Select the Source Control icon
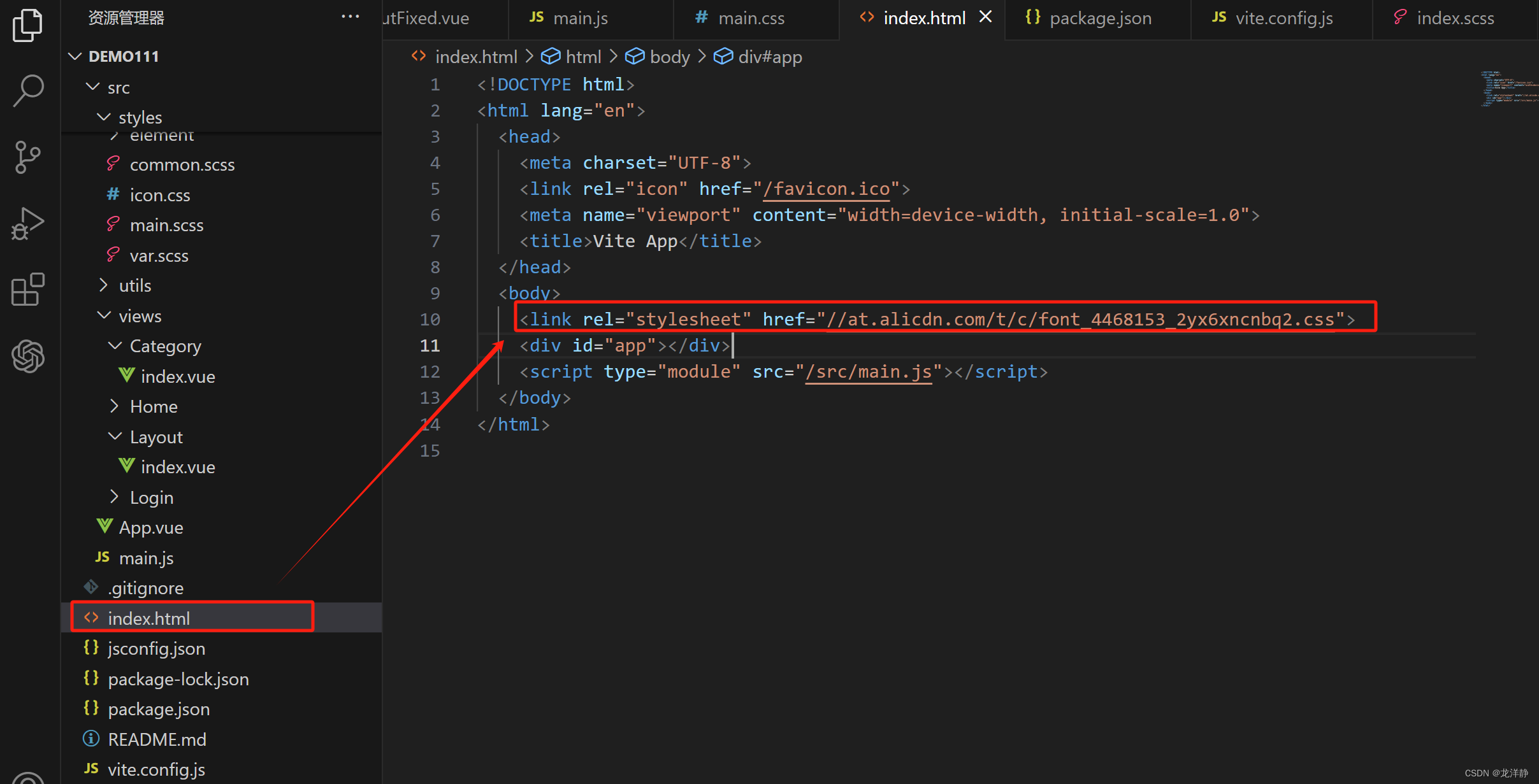The width and height of the screenshot is (1539, 784). [28, 157]
